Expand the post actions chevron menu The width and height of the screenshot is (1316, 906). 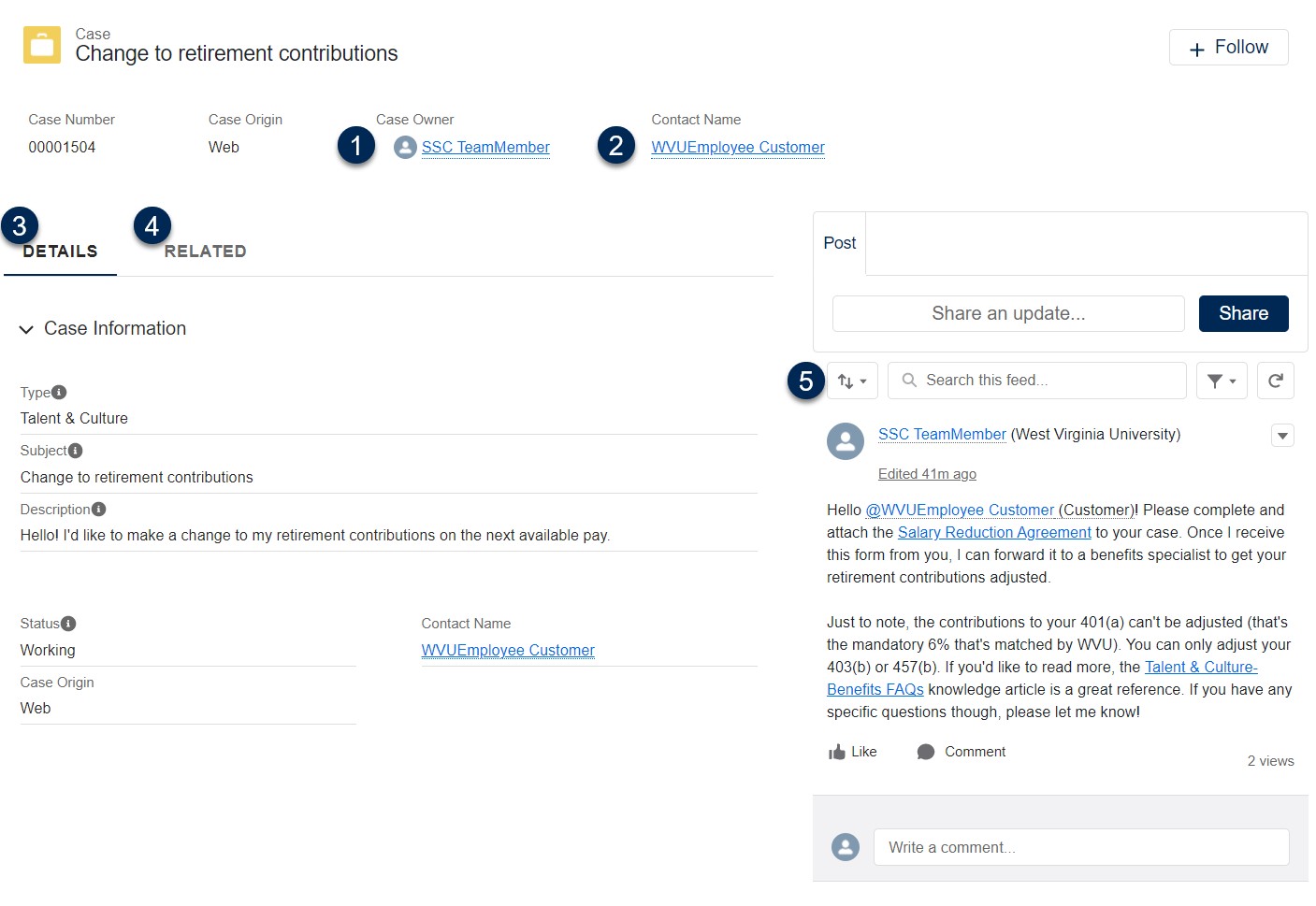[1281, 435]
